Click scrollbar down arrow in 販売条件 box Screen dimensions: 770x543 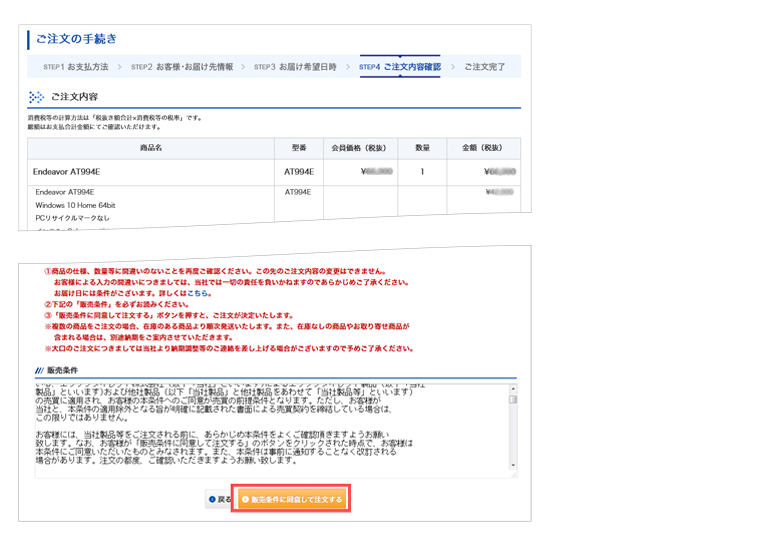(513, 465)
